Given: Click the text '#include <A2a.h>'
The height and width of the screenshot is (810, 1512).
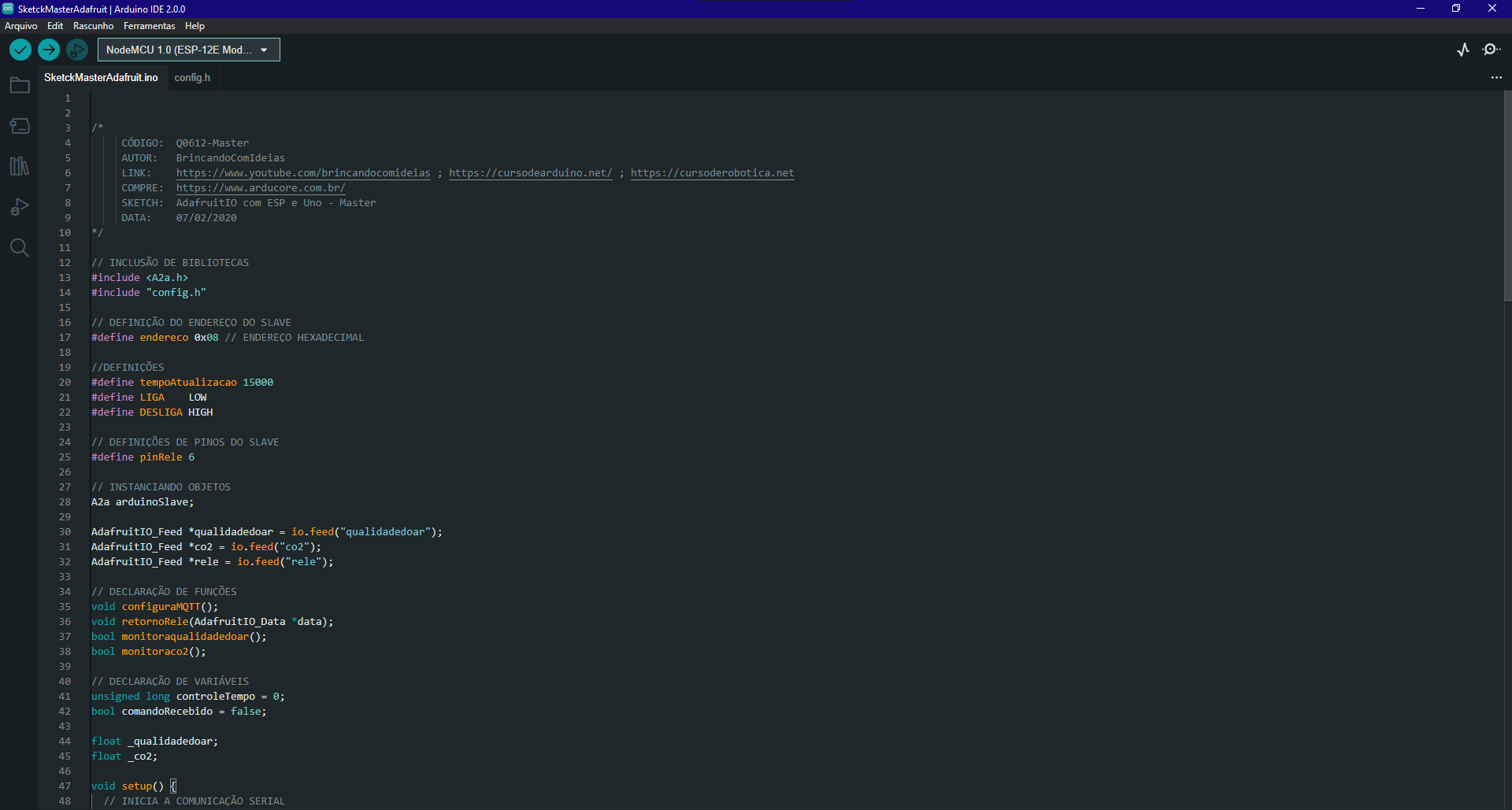Looking at the screenshot, I should 139,278.
